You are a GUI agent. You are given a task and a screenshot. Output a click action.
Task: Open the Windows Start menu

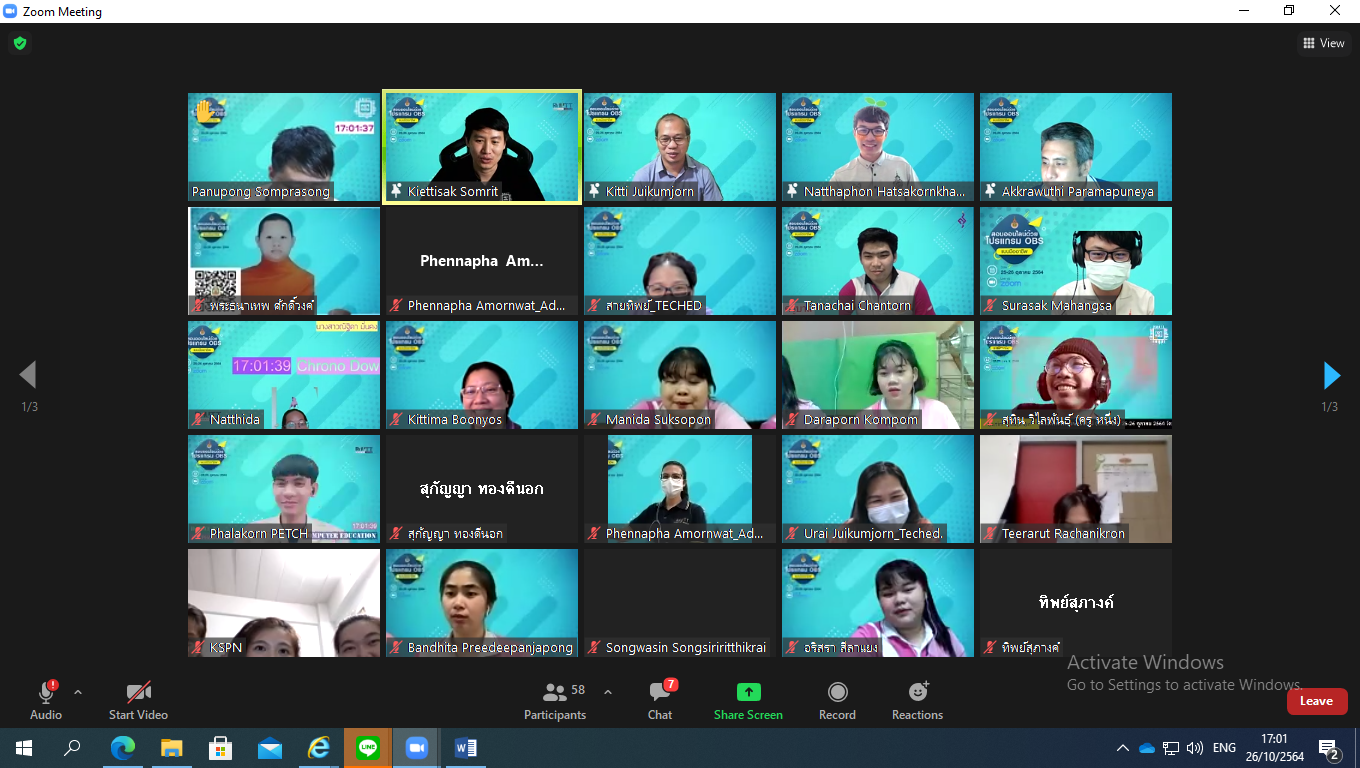23,748
